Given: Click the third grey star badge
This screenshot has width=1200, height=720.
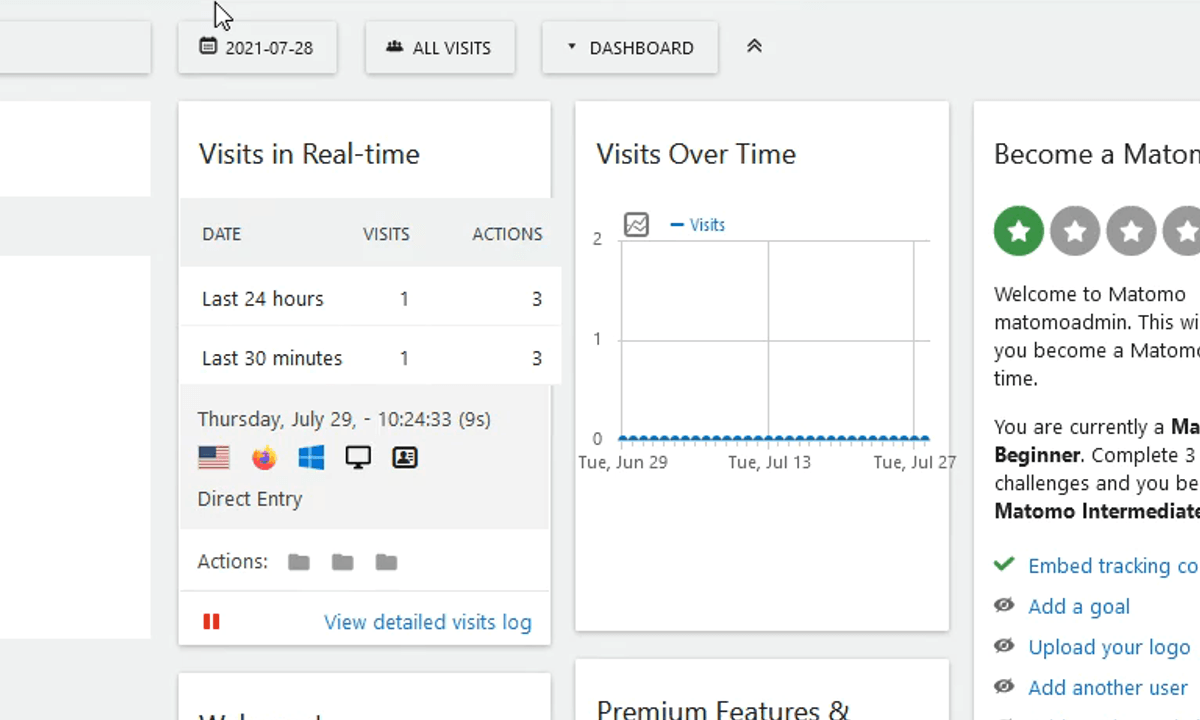Looking at the screenshot, I should [x=1131, y=231].
